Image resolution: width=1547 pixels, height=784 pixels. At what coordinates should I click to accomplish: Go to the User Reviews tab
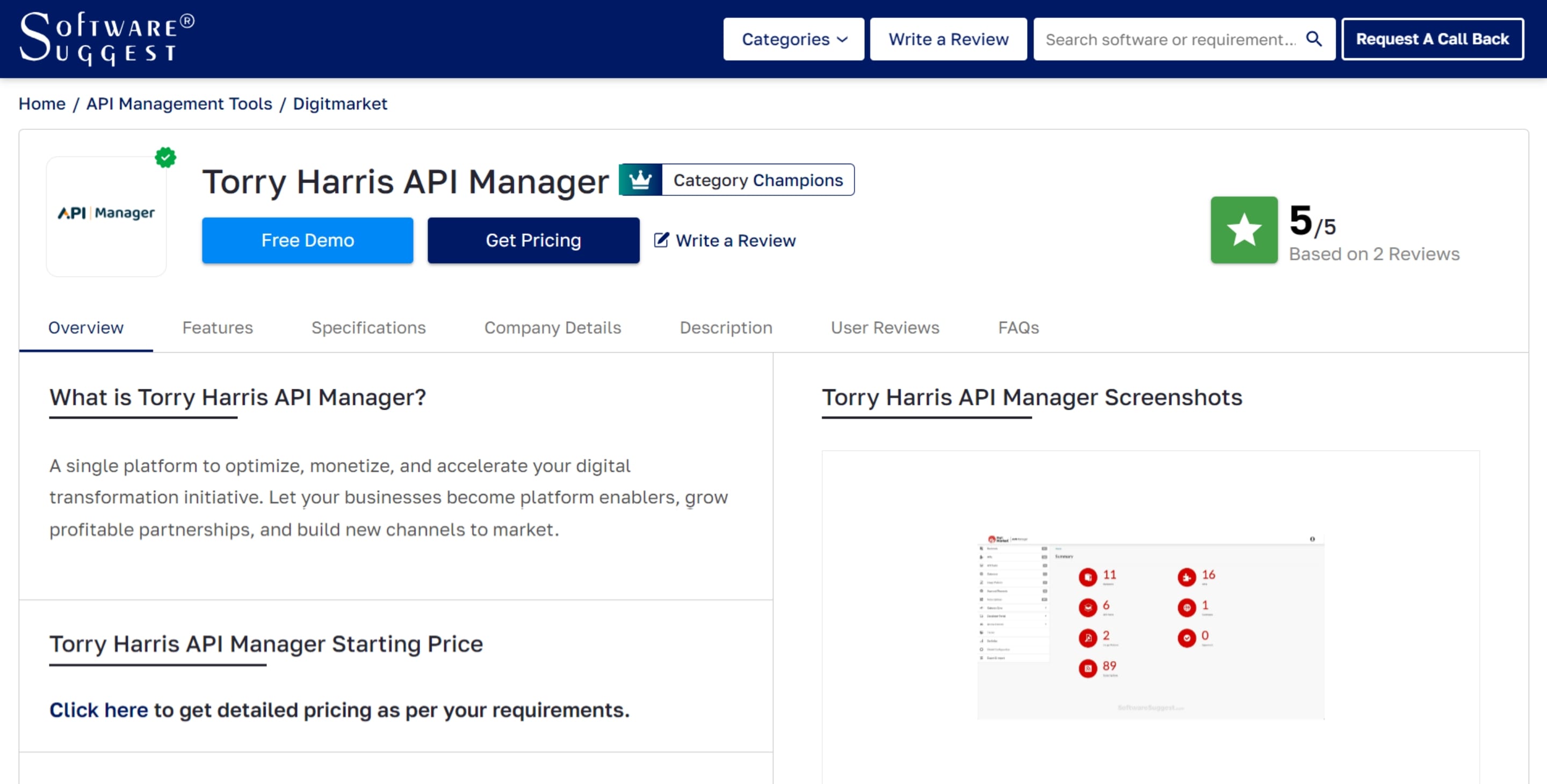click(885, 328)
